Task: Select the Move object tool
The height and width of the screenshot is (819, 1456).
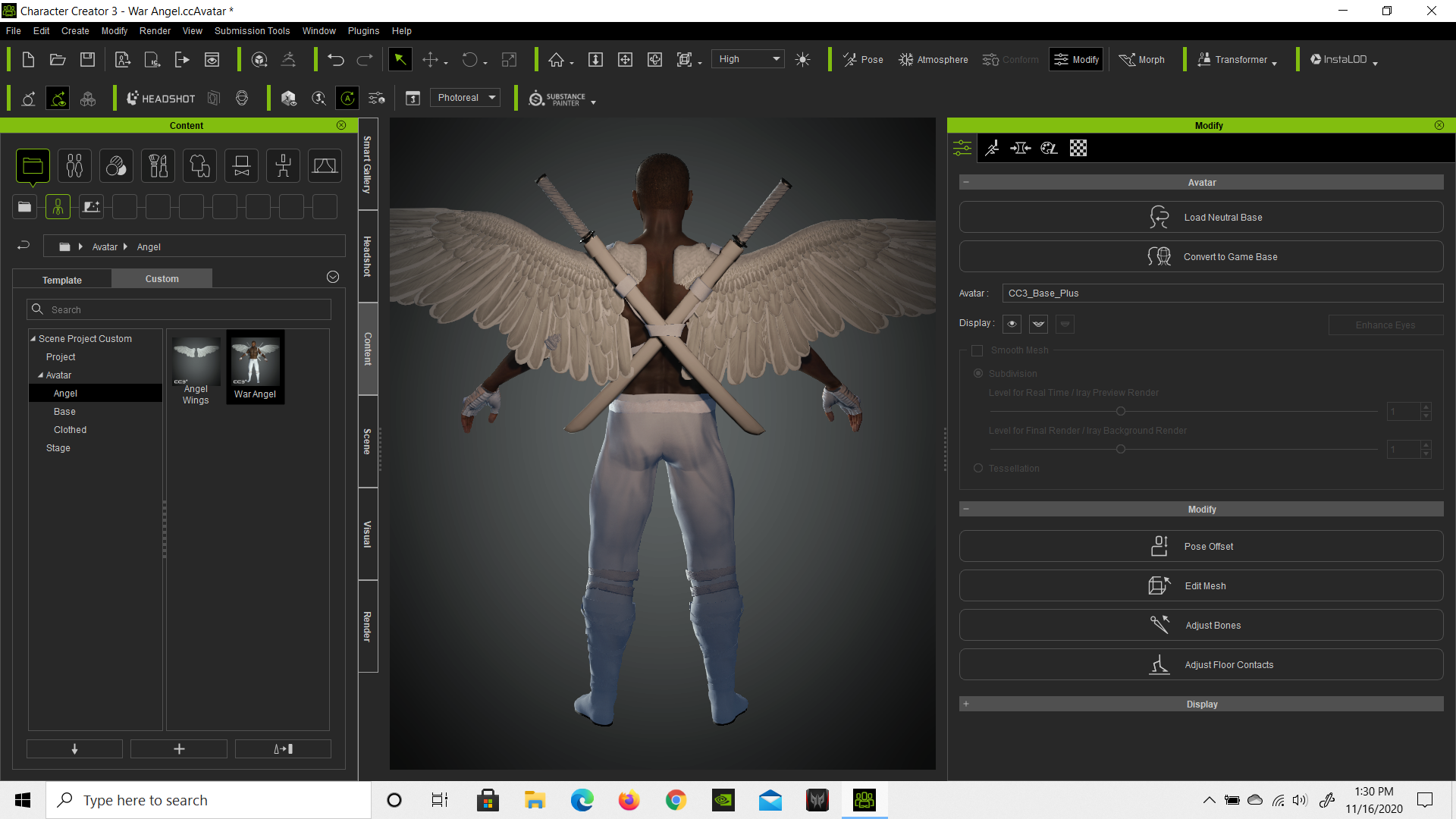Action: pyautogui.click(x=430, y=60)
